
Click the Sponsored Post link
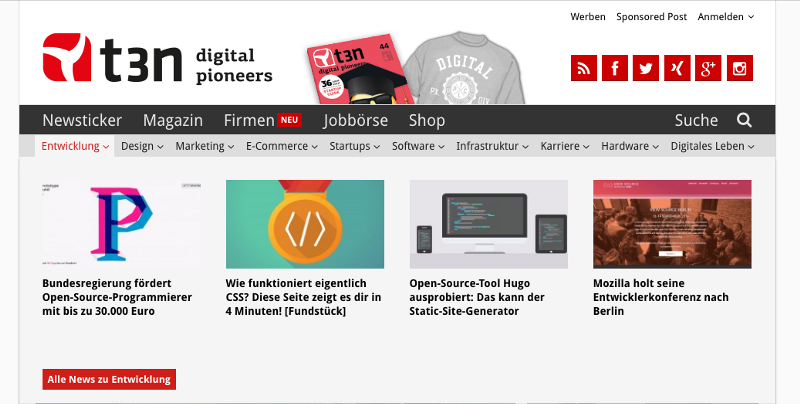click(x=652, y=17)
